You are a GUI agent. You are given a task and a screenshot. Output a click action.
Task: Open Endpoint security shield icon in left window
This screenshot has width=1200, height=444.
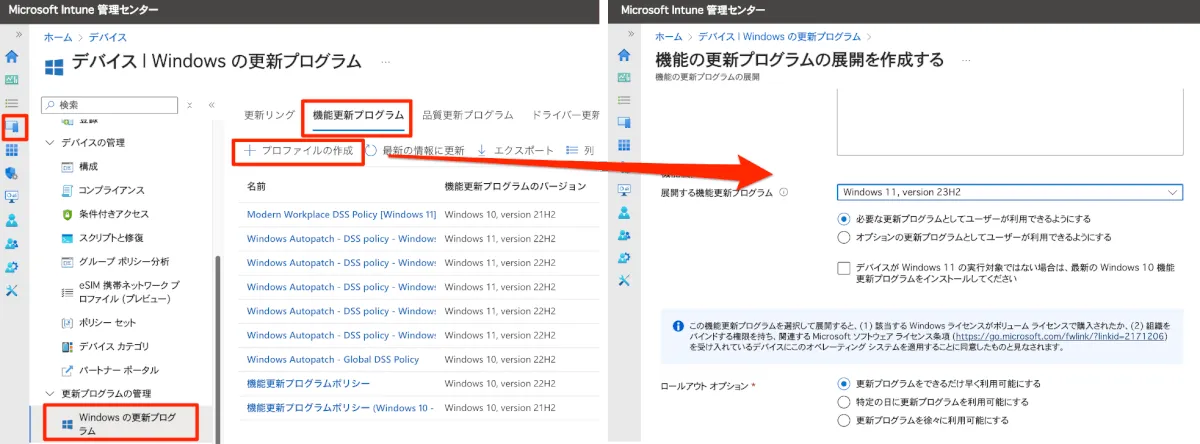(x=12, y=173)
